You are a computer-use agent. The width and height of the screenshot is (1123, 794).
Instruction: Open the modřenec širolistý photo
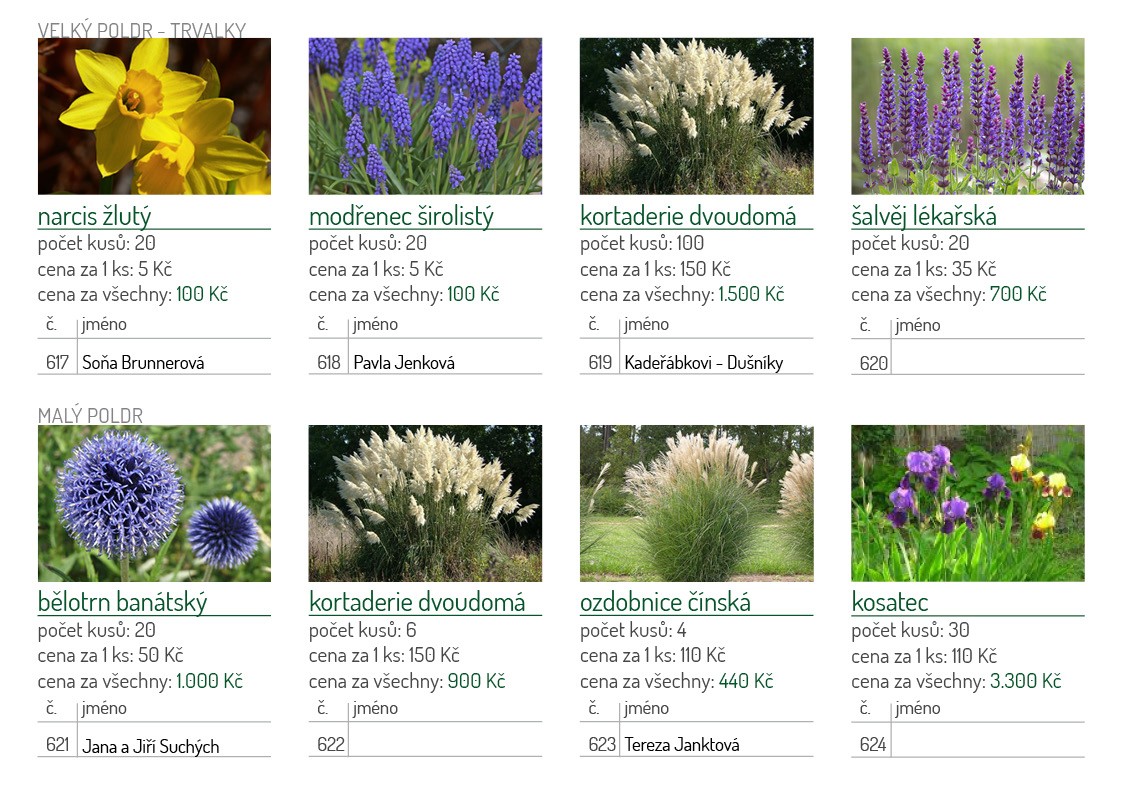[x=425, y=116]
